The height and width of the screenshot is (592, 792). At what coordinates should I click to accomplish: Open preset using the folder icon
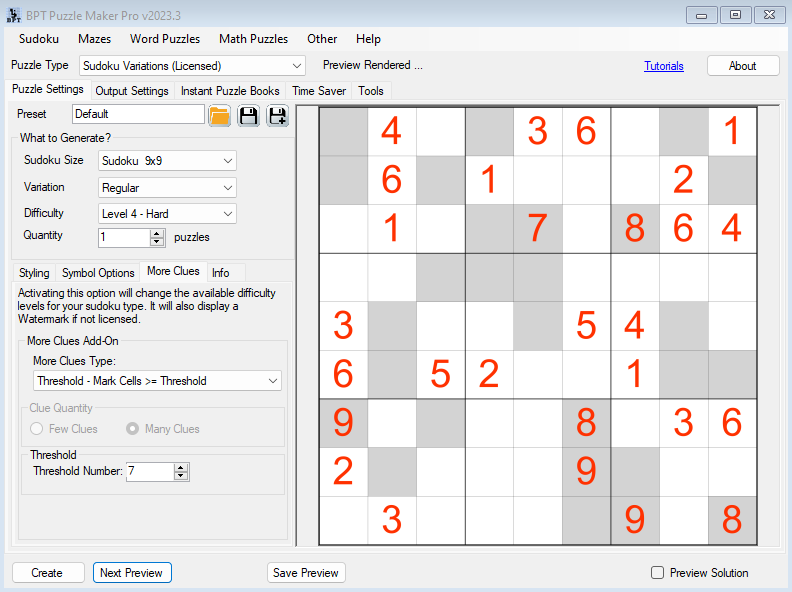click(x=220, y=115)
